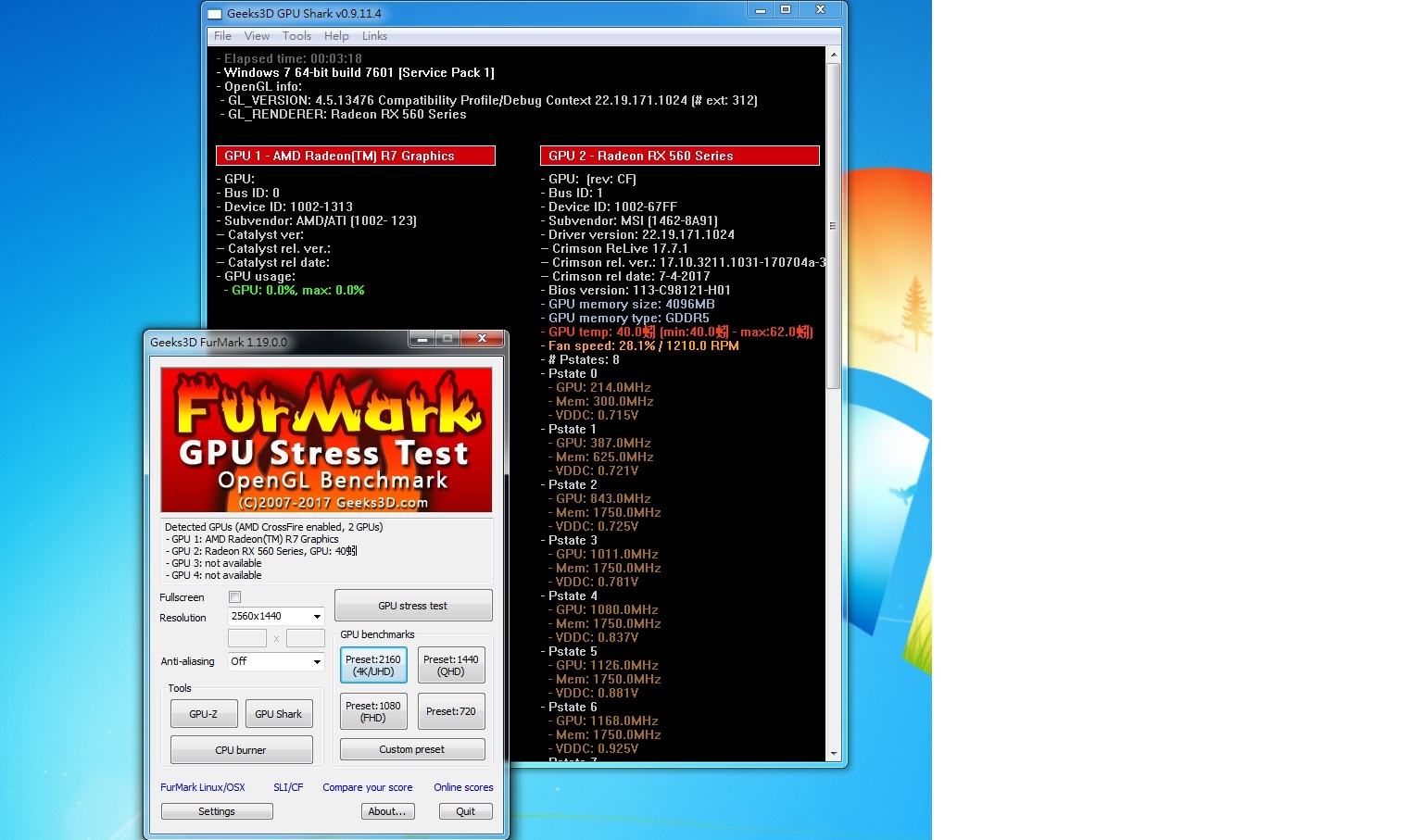1423x840 pixels.
Task: Quit FurMark with the Quit button
Action: 466,811
